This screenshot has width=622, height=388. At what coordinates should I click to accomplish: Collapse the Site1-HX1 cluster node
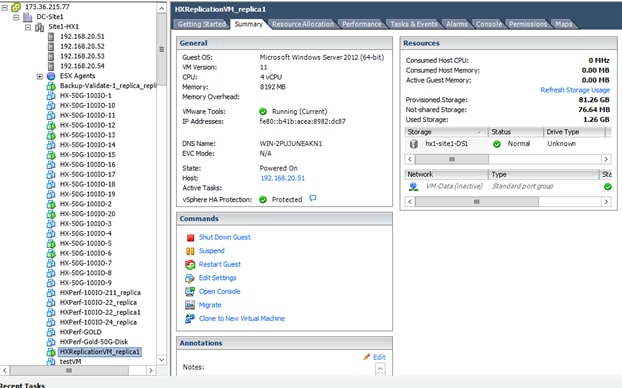tap(28, 27)
